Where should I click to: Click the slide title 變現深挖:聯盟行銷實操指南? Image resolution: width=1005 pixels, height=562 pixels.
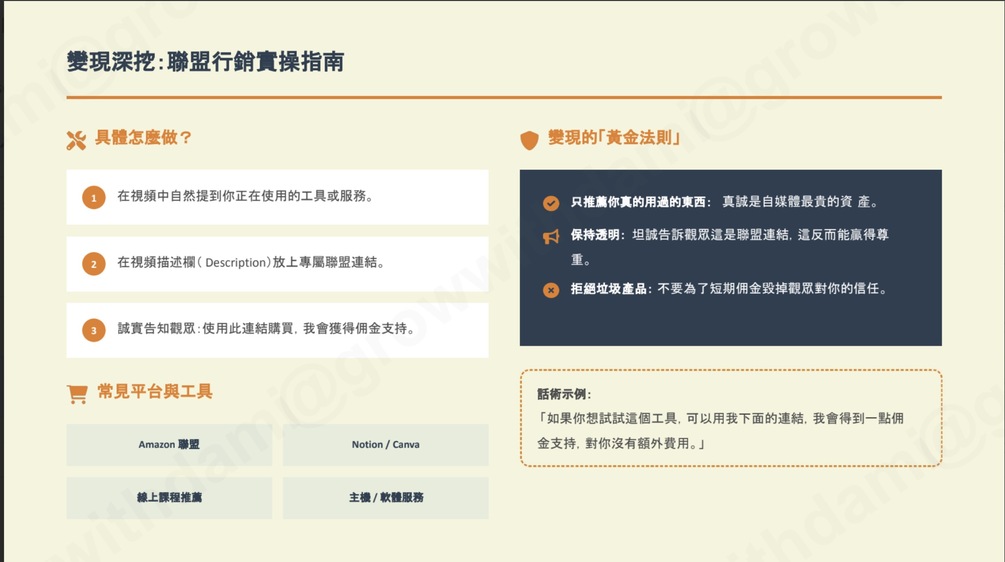coord(205,62)
